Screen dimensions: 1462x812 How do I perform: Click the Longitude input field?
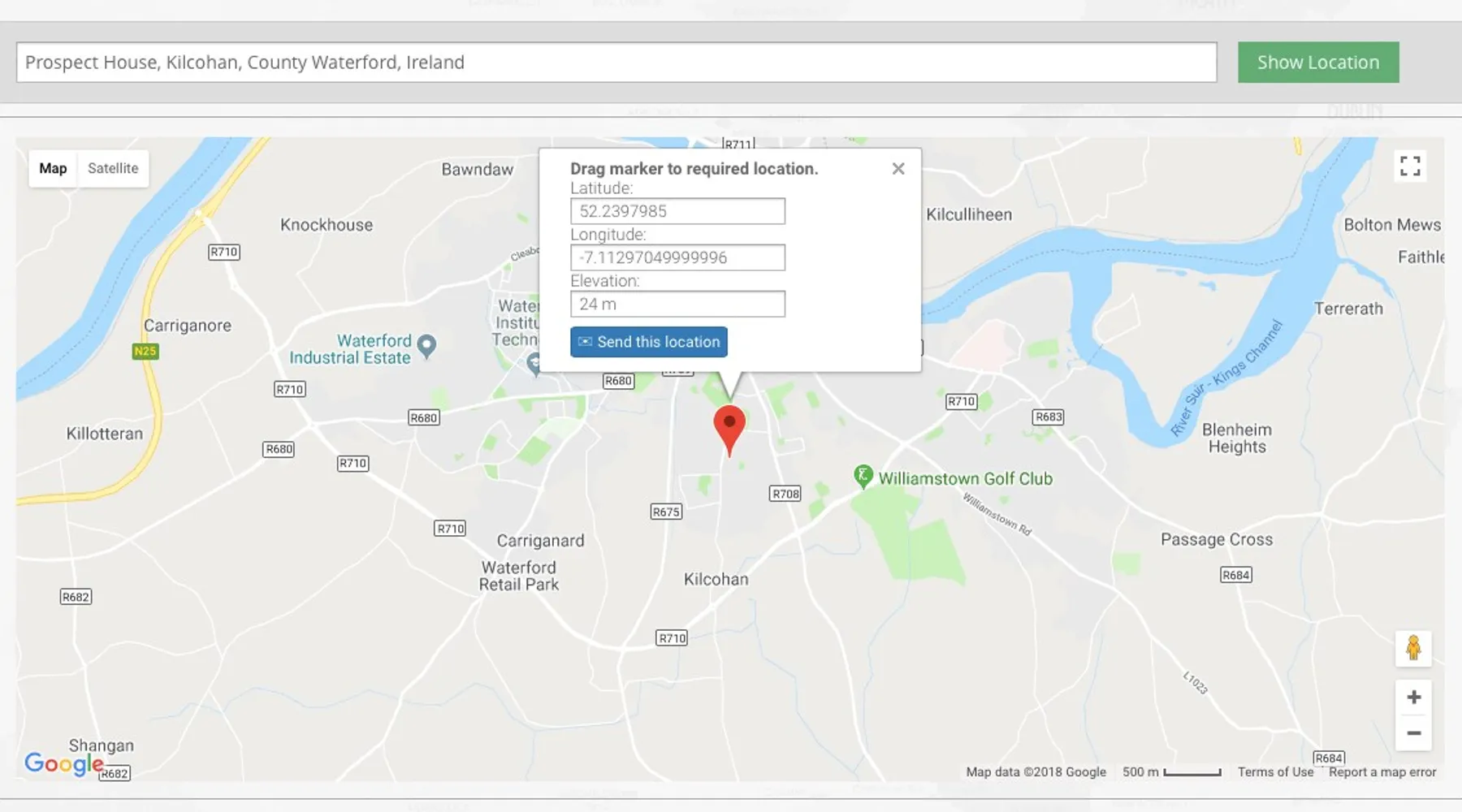tap(677, 257)
